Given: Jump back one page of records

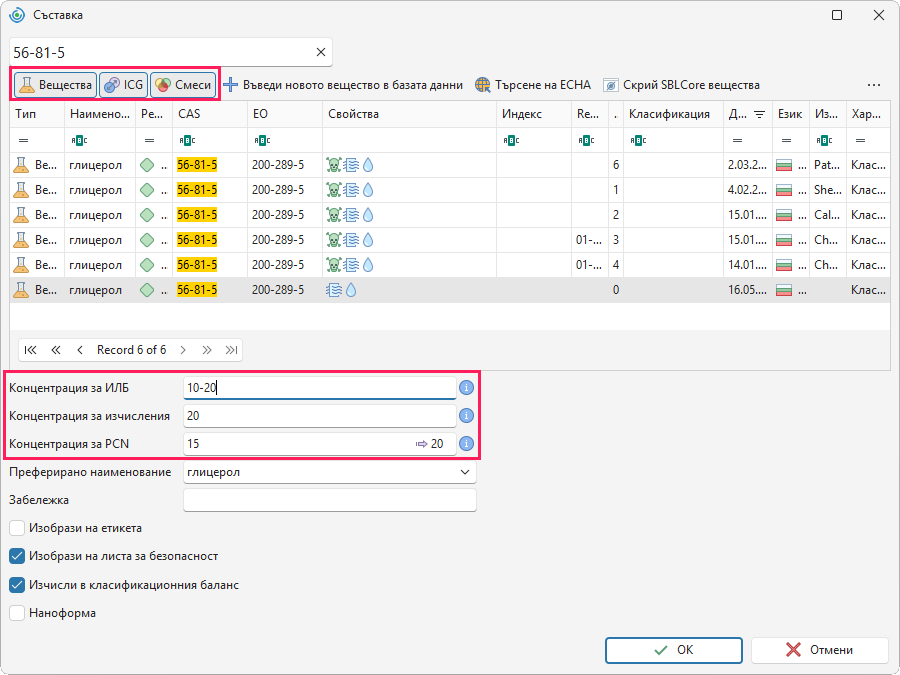Looking at the screenshot, I should [x=56, y=350].
